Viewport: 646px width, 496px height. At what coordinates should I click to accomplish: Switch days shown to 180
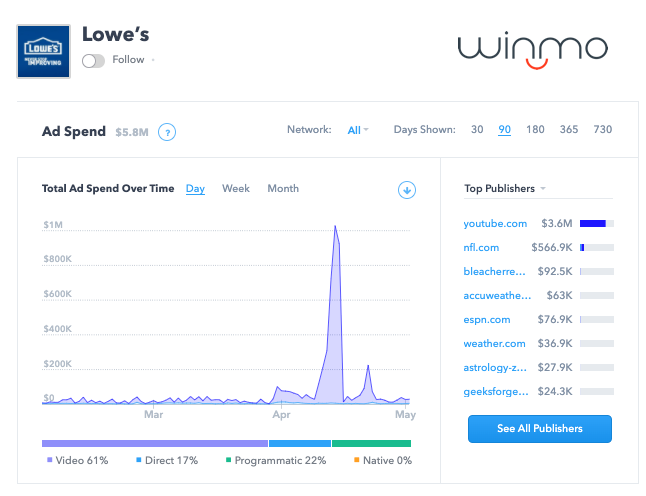tap(535, 129)
